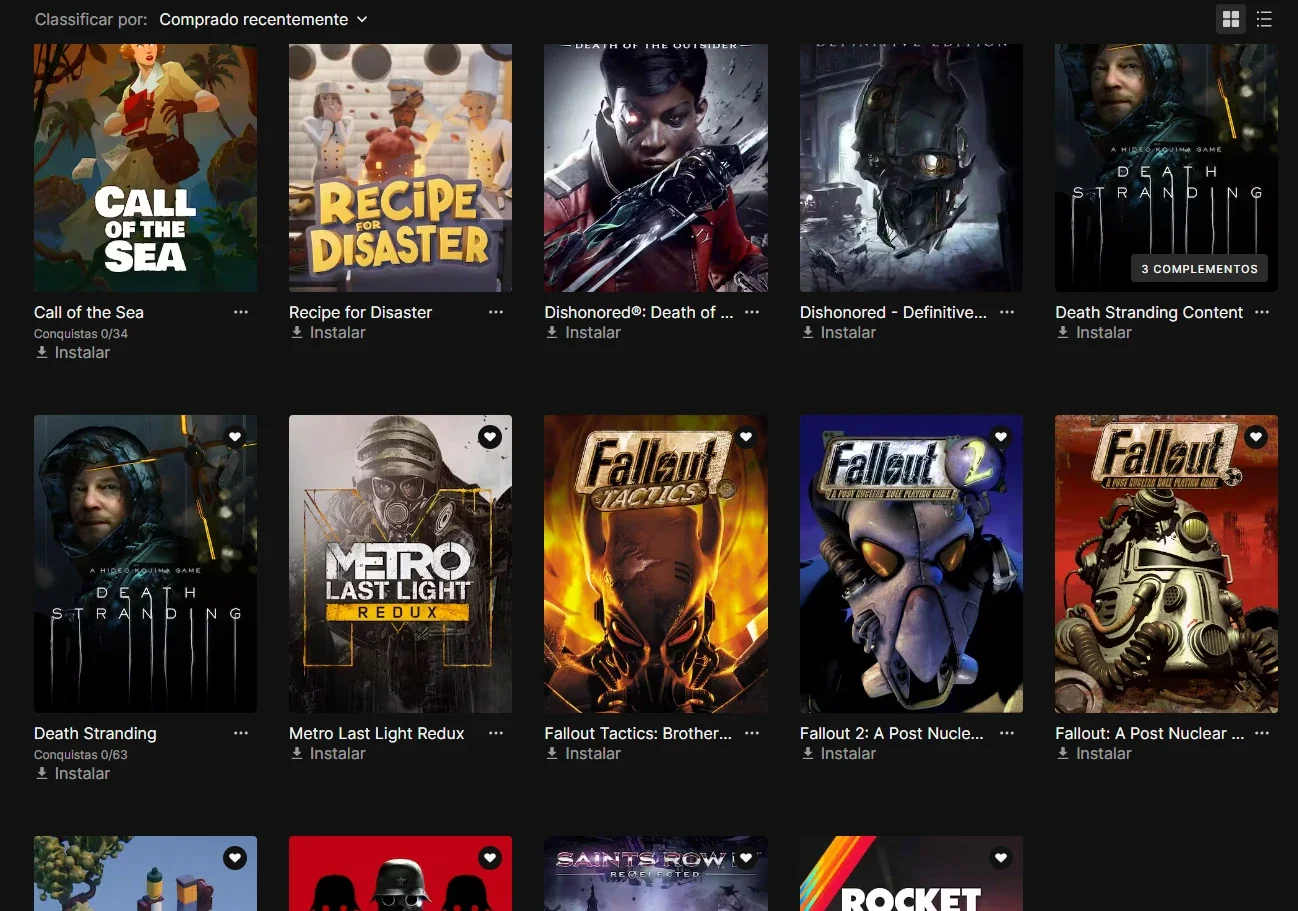Click 'Death Stranding Content' title text
This screenshot has width=1298, height=911.
click(x=1149, y=312)
